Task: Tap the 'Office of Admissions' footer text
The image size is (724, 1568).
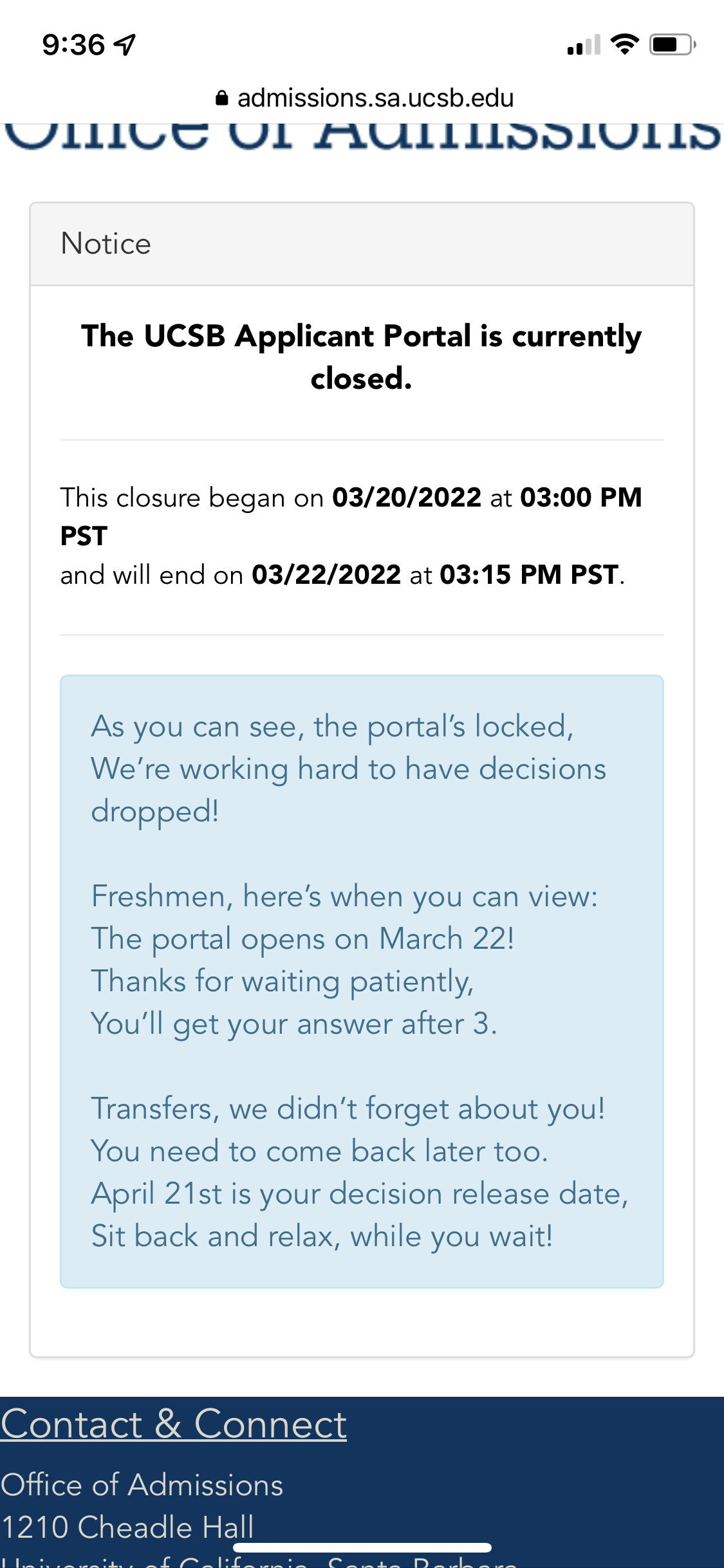Action: (x=142, y=1485)
